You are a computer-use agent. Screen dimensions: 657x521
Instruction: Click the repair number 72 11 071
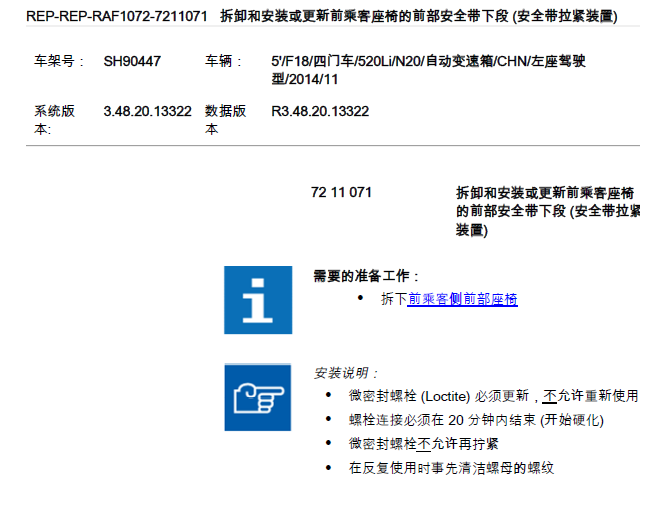point(341,192)
